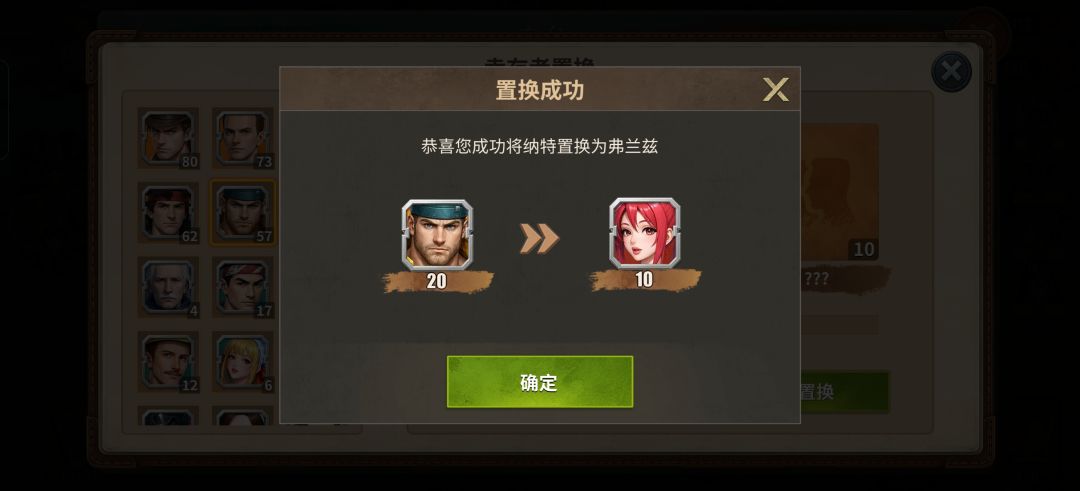Select the mustached hero with count 12

[x=168, y=362]
